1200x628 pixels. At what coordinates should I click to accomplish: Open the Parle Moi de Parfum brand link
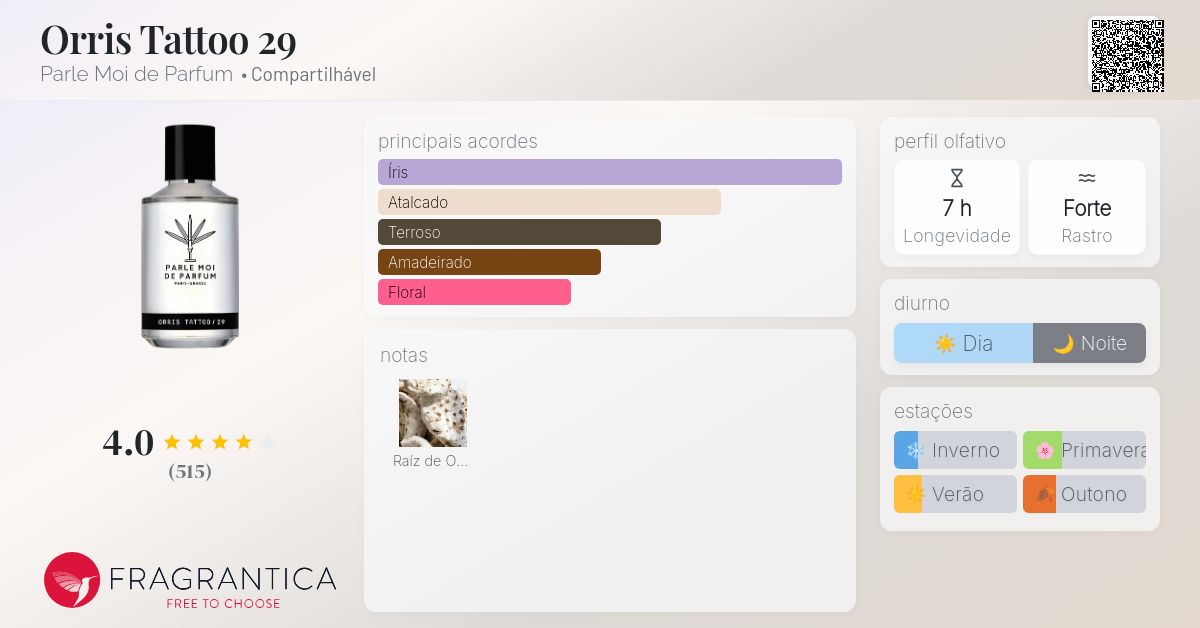click(x=137, y=75)
